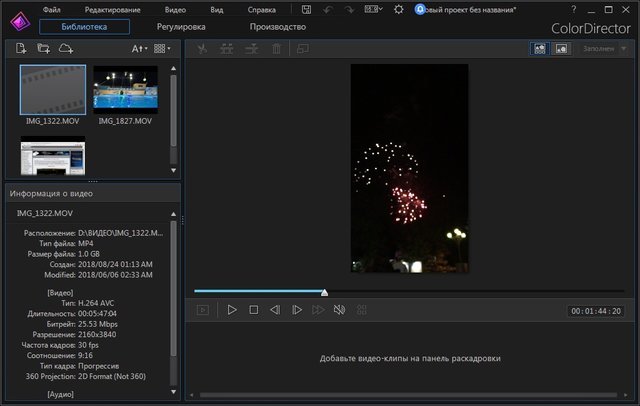Step to the next frame
The height and width of the screenshot is (406, 640).
pos(297,310)
